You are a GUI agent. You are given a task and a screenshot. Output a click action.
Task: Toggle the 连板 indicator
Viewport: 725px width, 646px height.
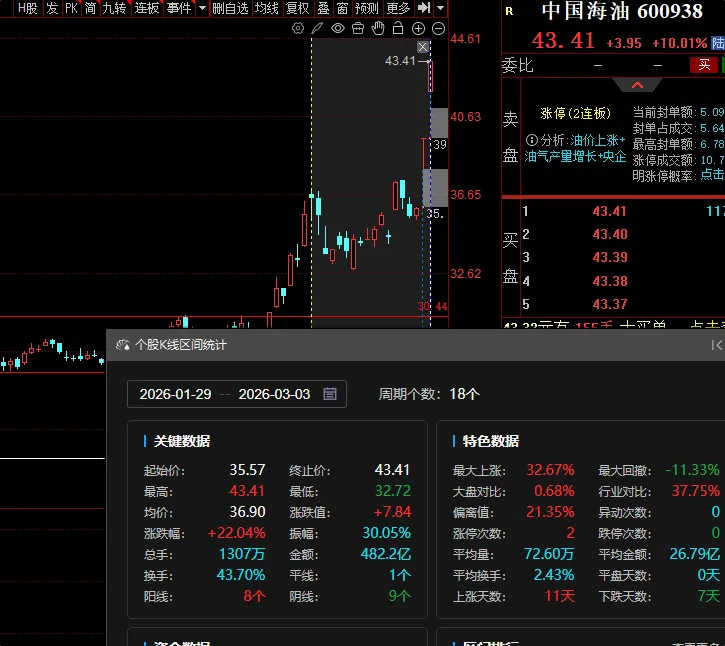pyautogui.click(x=147, y=8)
